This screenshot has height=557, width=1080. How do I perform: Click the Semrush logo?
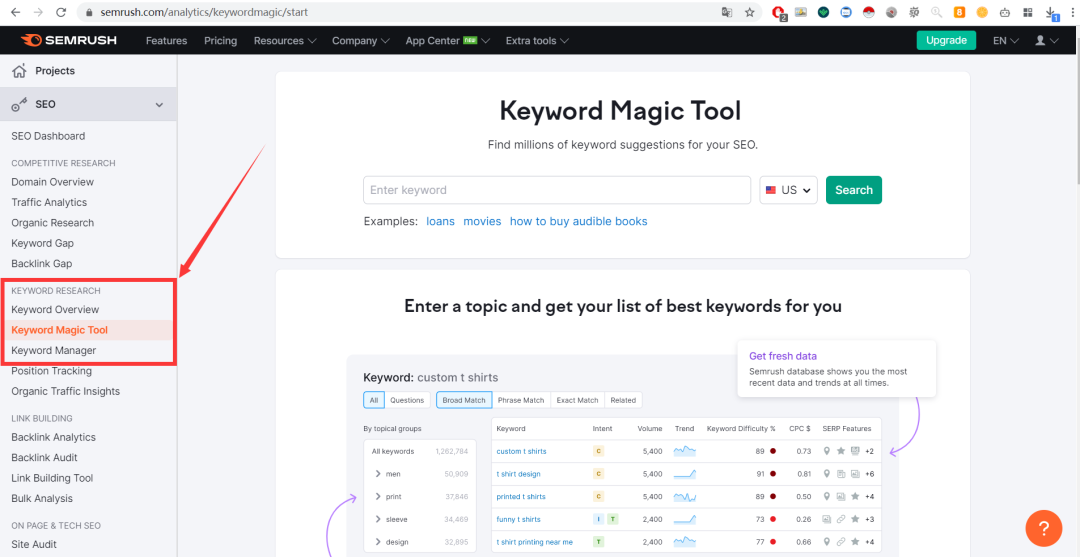[x=68, y=41]
